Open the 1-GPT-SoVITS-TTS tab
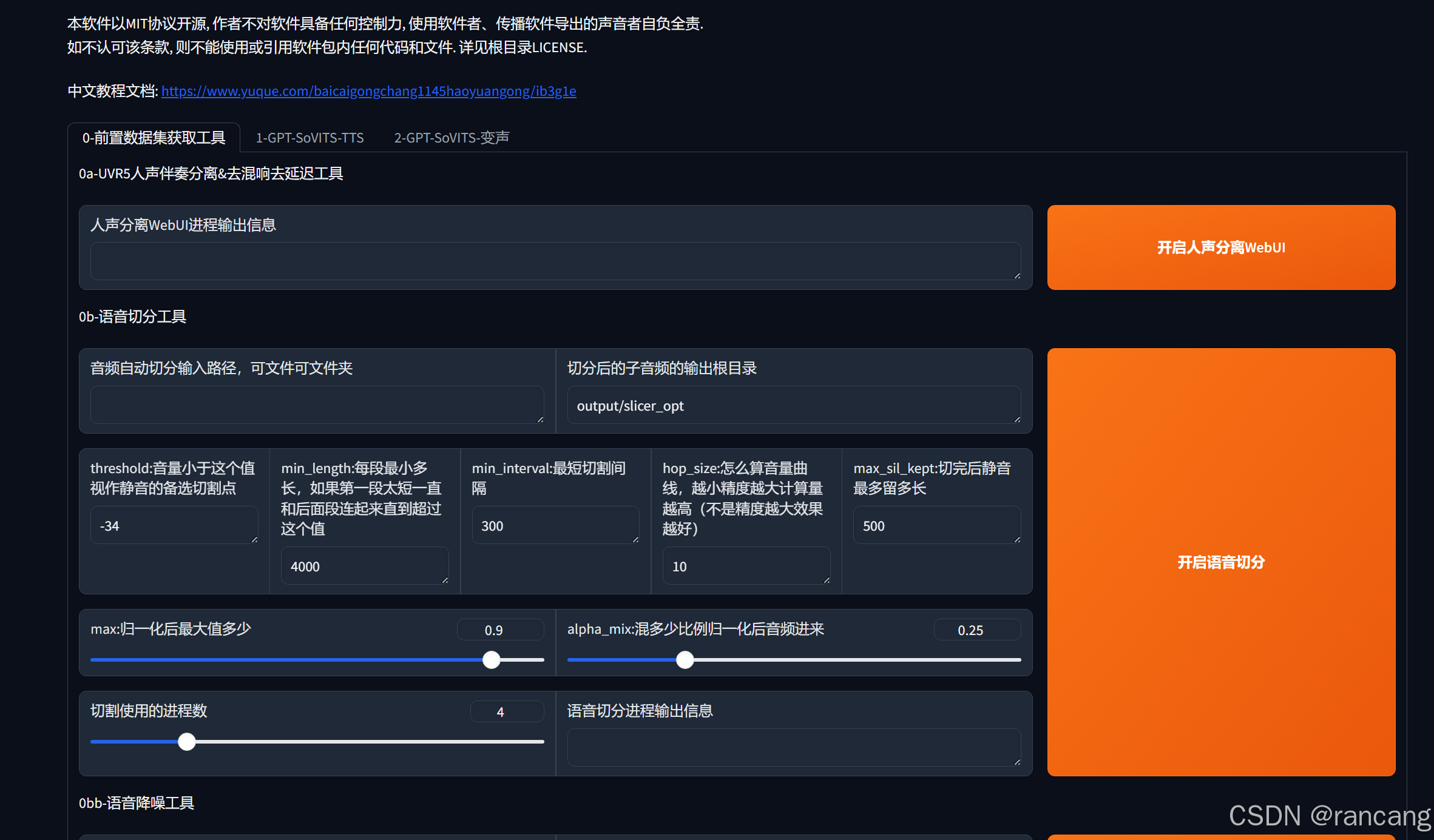The image size is (1434, 840). coord(309,138)
